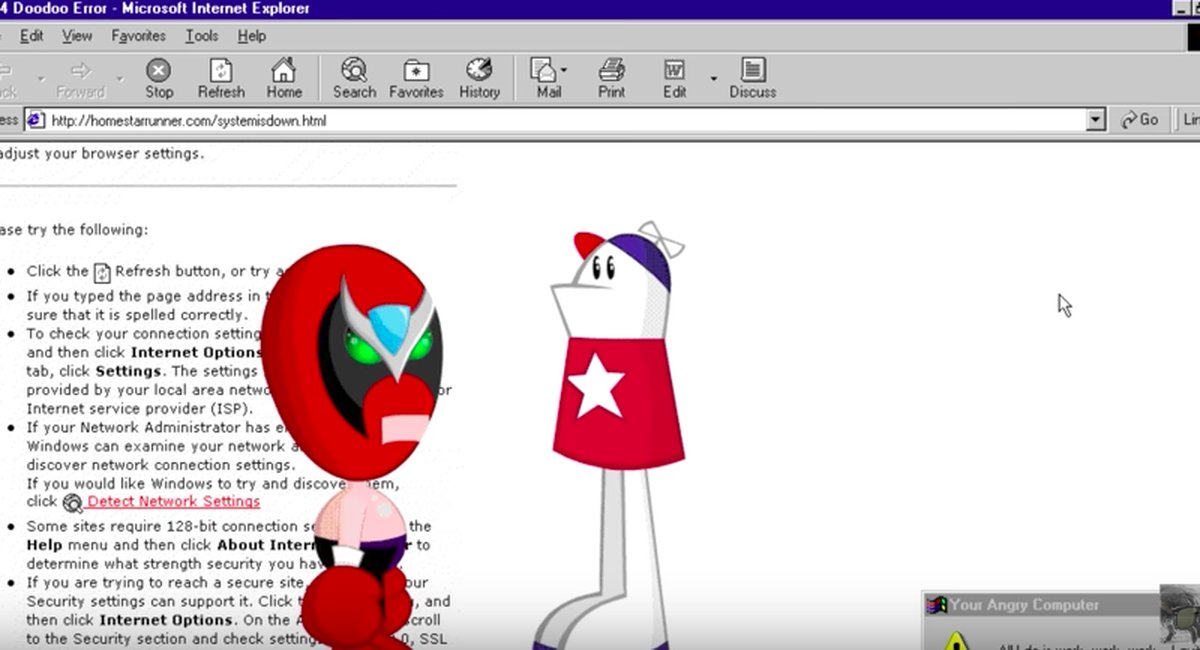Viewport: 1200px width, 650px height.
Task: Click the Your Angry Computer popup title bar
Action: (x=1040, y=605)
